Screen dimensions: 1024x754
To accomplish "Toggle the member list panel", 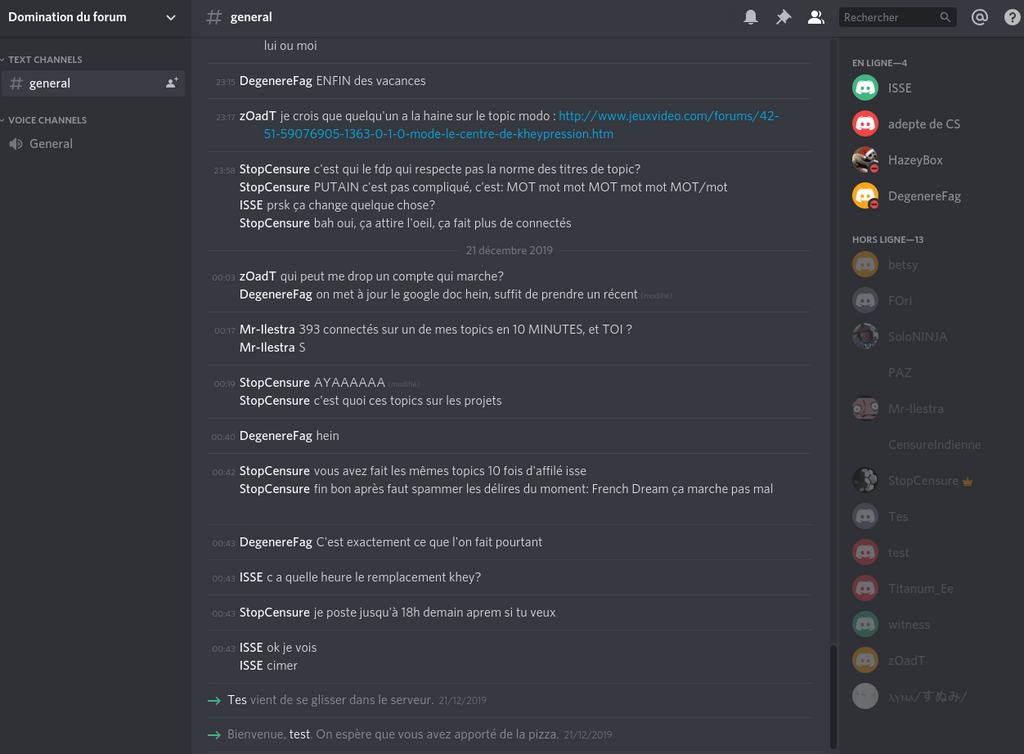I will click(816, 17).
